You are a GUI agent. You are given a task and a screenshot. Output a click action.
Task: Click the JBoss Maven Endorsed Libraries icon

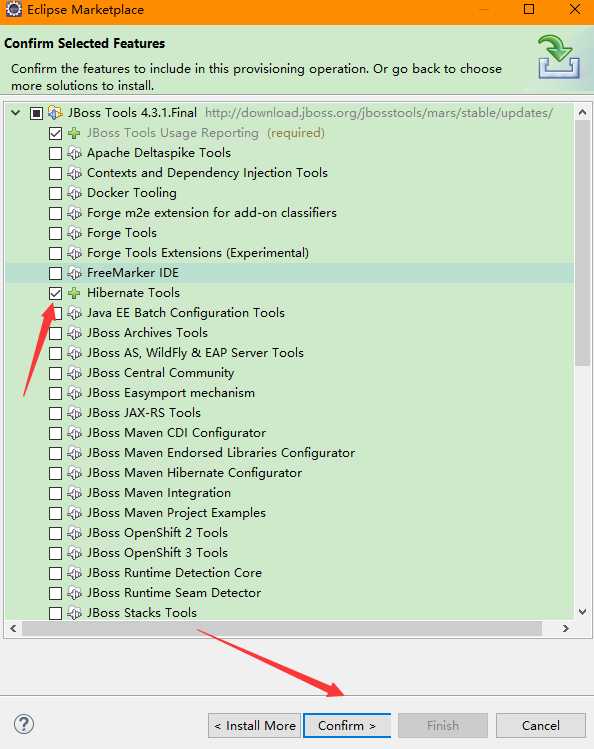coord(74,453)
